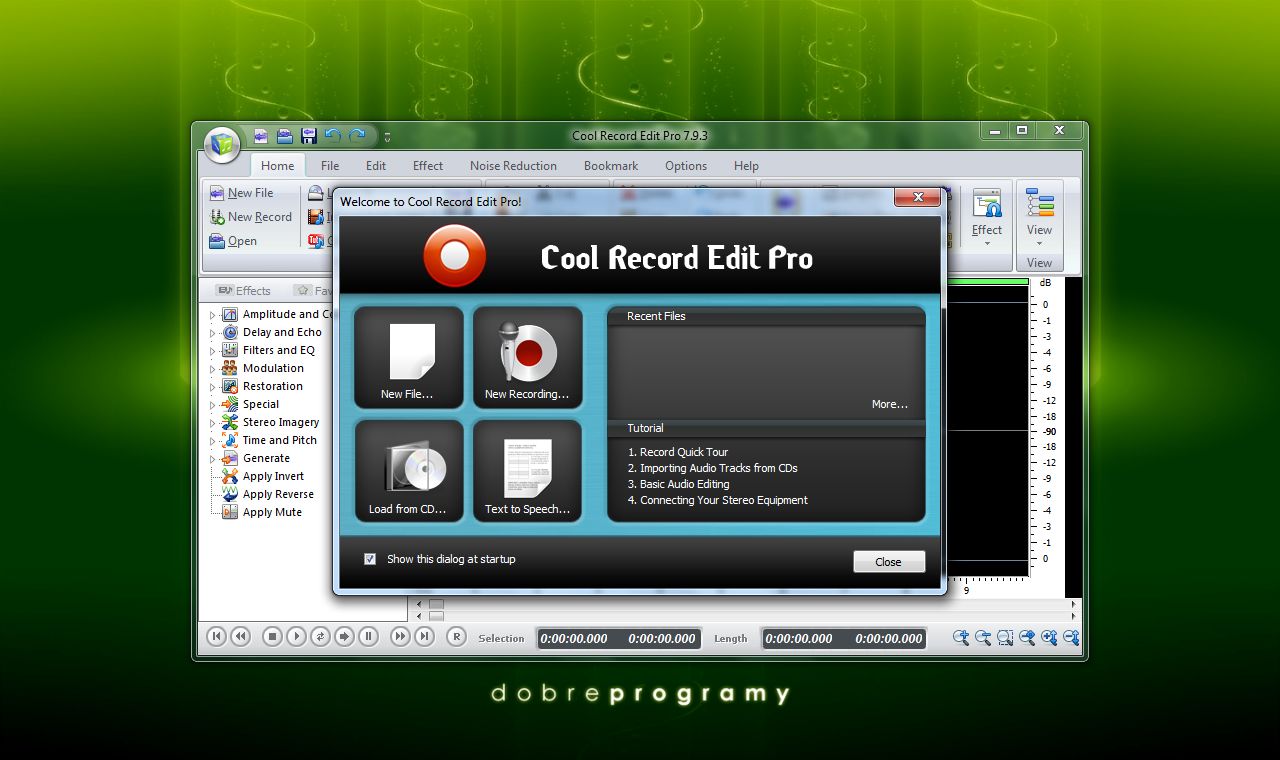This screenshot has width=1280, height=760.
Task: Click the stop playback button
Action: click(272, 636)
